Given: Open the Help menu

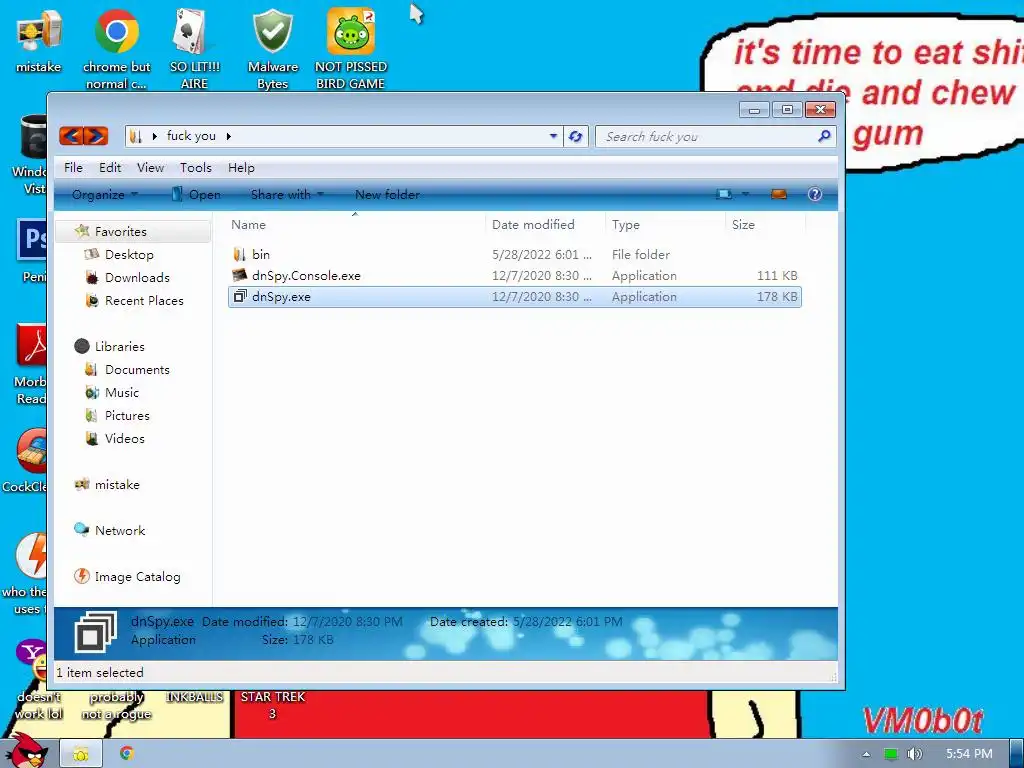Looking at the screenshot, I should pyautogui.click(x=241, y=168).
